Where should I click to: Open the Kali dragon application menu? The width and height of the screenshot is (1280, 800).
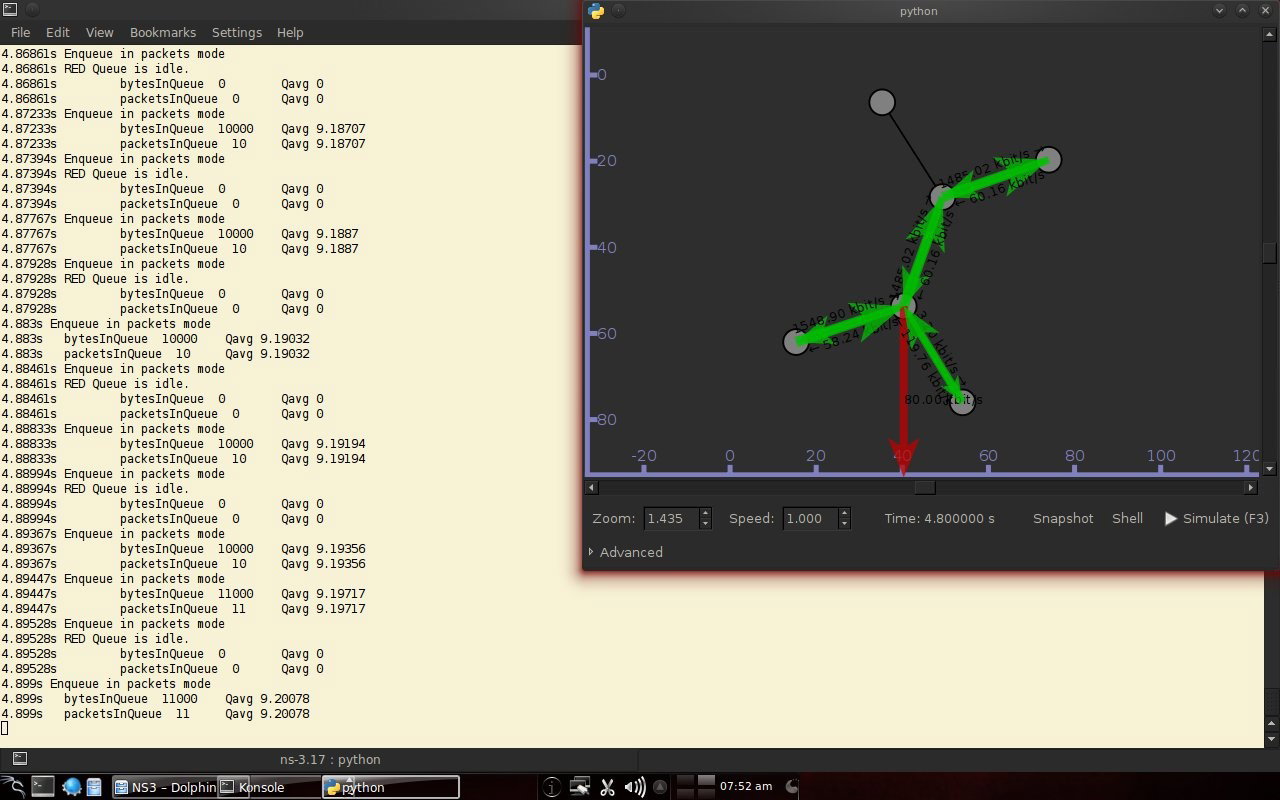coord(12,787)
